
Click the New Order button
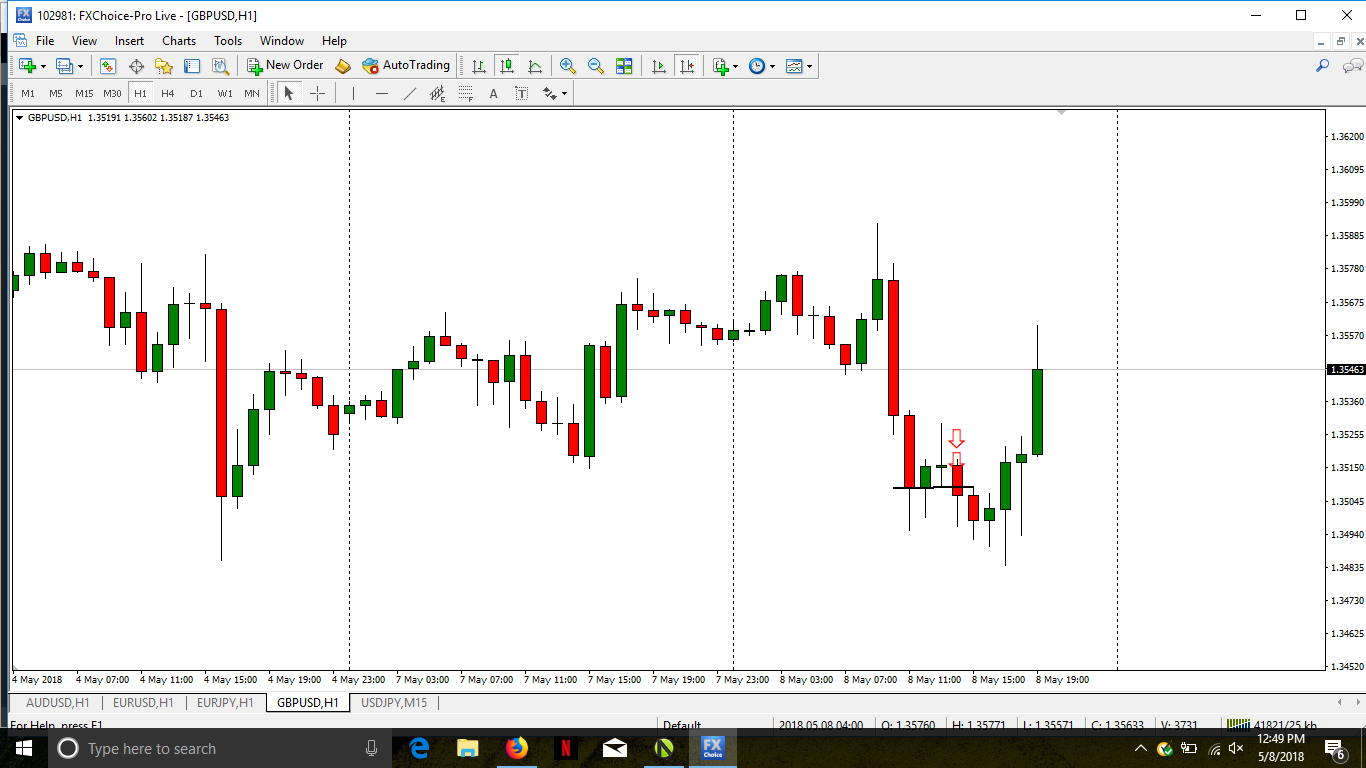pyautogui.click(x=286, y=66)
